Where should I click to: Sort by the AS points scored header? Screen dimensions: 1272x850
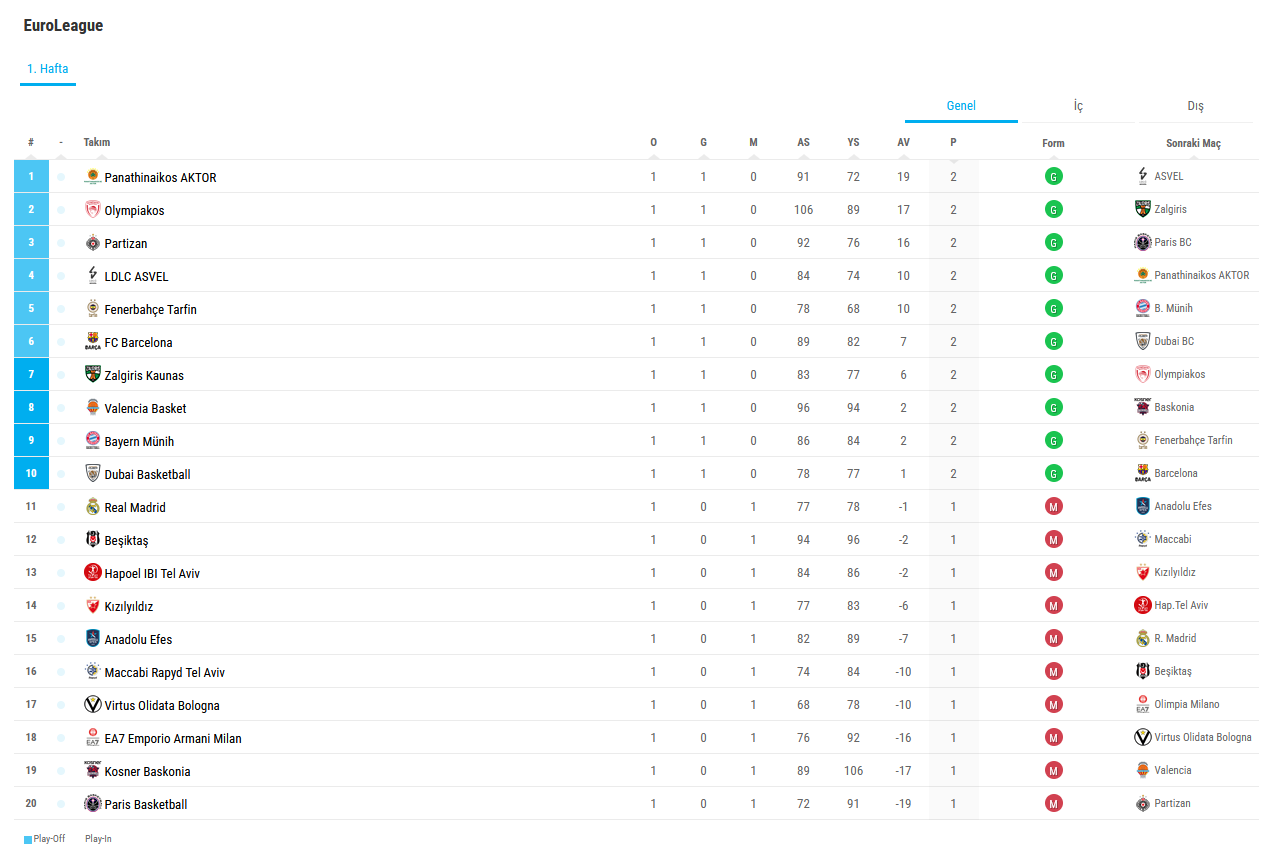[803, 143]
